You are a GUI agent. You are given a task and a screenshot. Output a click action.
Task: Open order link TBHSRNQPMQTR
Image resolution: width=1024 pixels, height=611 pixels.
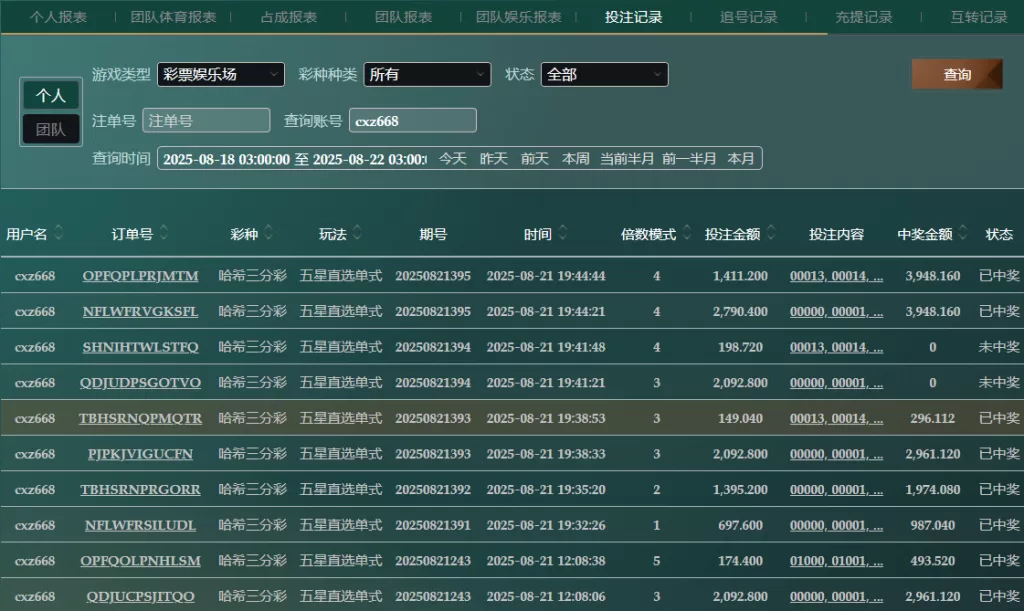click(140, 418)
